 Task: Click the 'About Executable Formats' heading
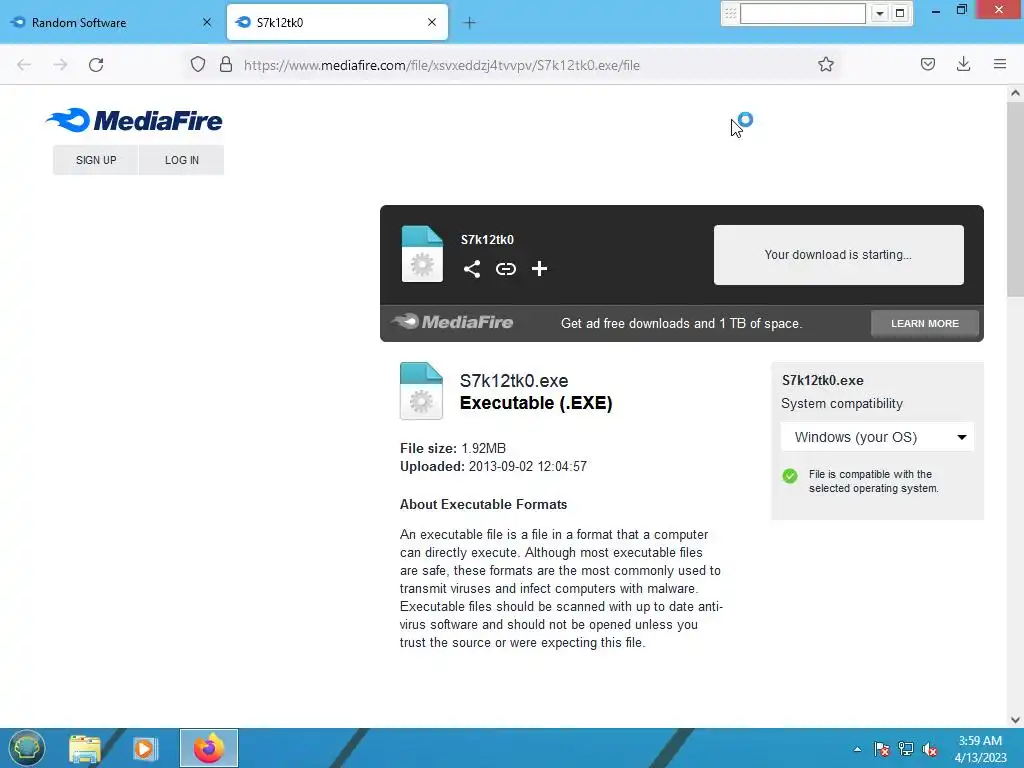pos(483,505)
